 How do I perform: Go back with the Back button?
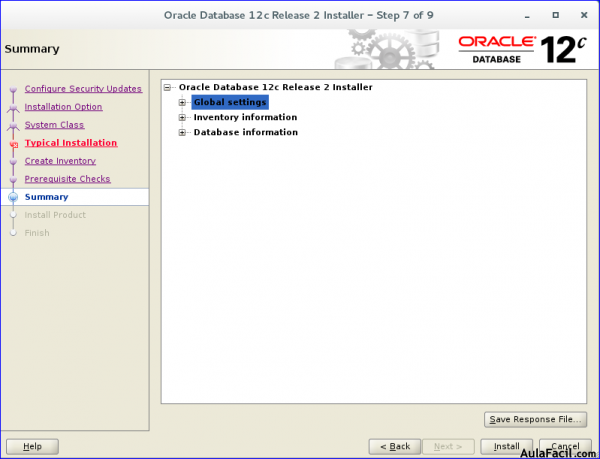point(395,446)
